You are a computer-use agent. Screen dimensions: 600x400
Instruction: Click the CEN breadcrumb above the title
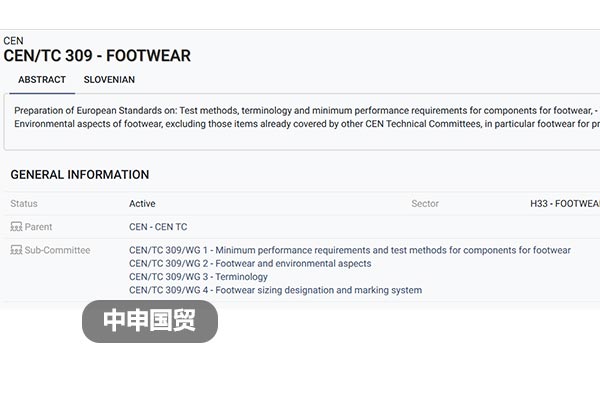click(13, 41)
